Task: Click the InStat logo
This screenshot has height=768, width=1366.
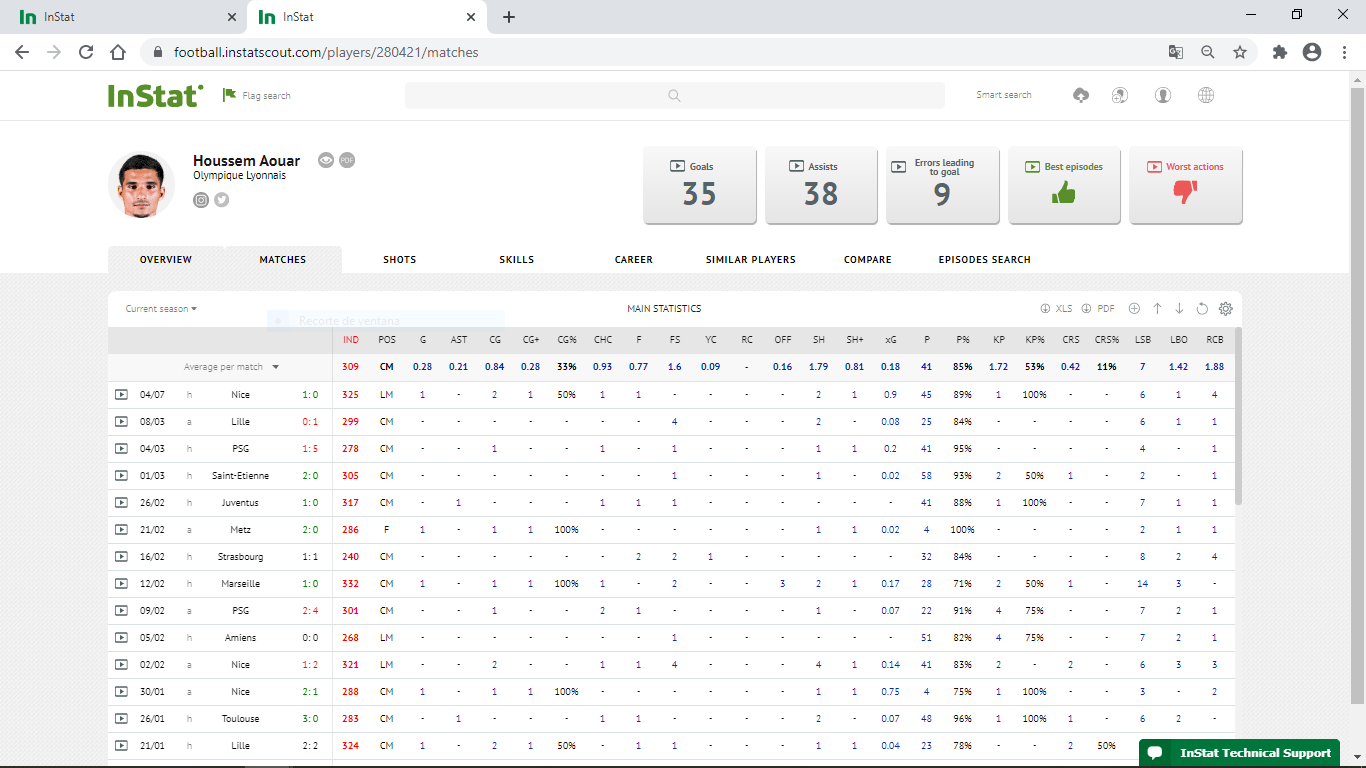Action: [156, 95]
